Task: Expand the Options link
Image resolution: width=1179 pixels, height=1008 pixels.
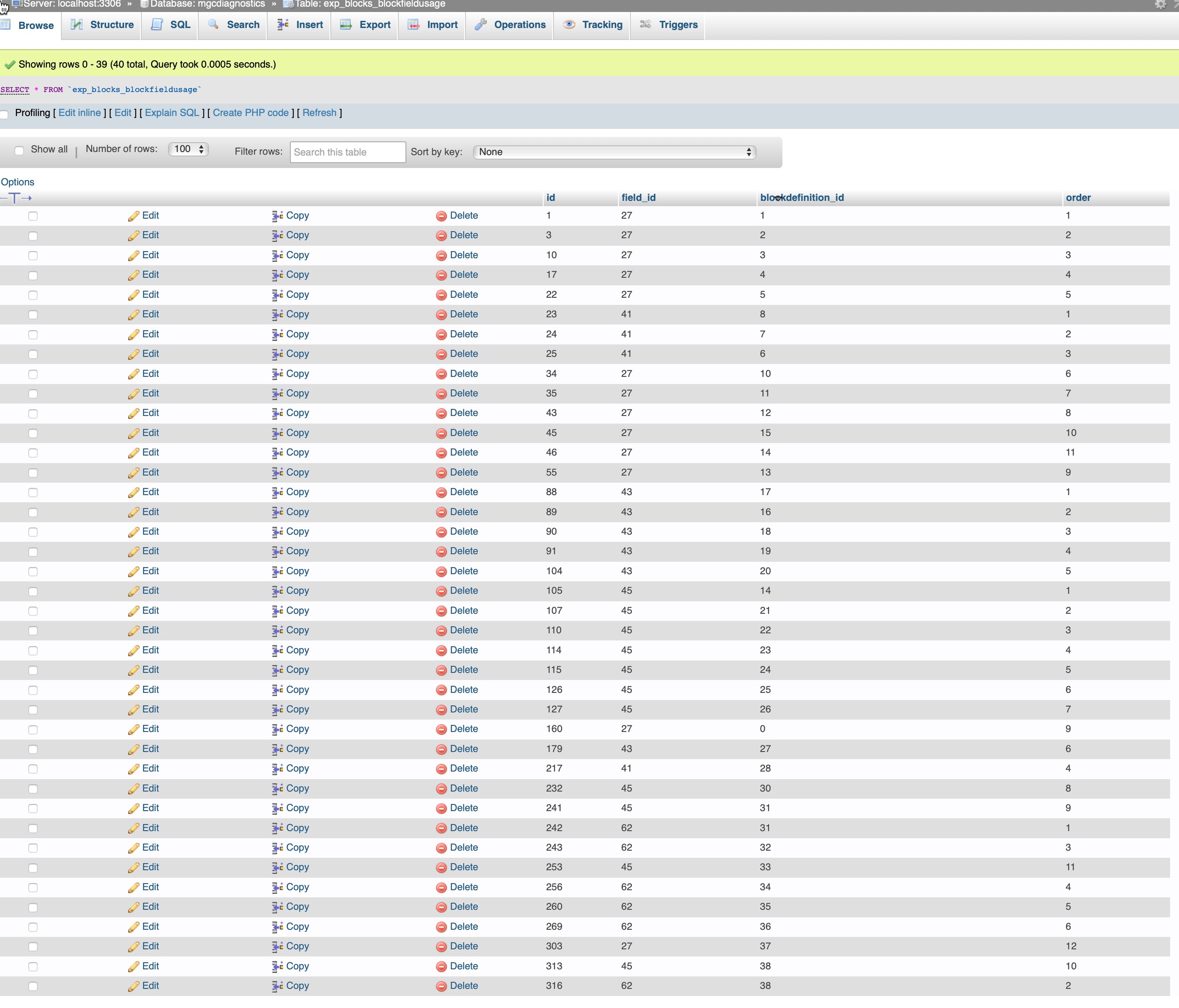Action: pyautogui.click(x=18, y=182)
